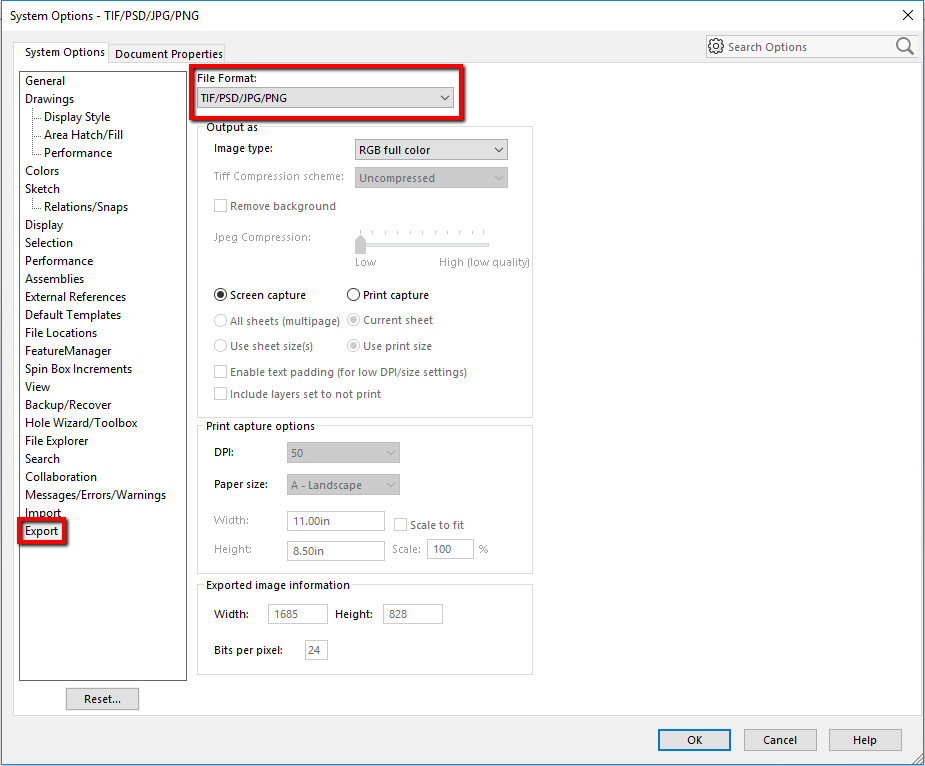The image size is (925, 766).
Task: Select the Selection category
Action: [x=49, y=243]
